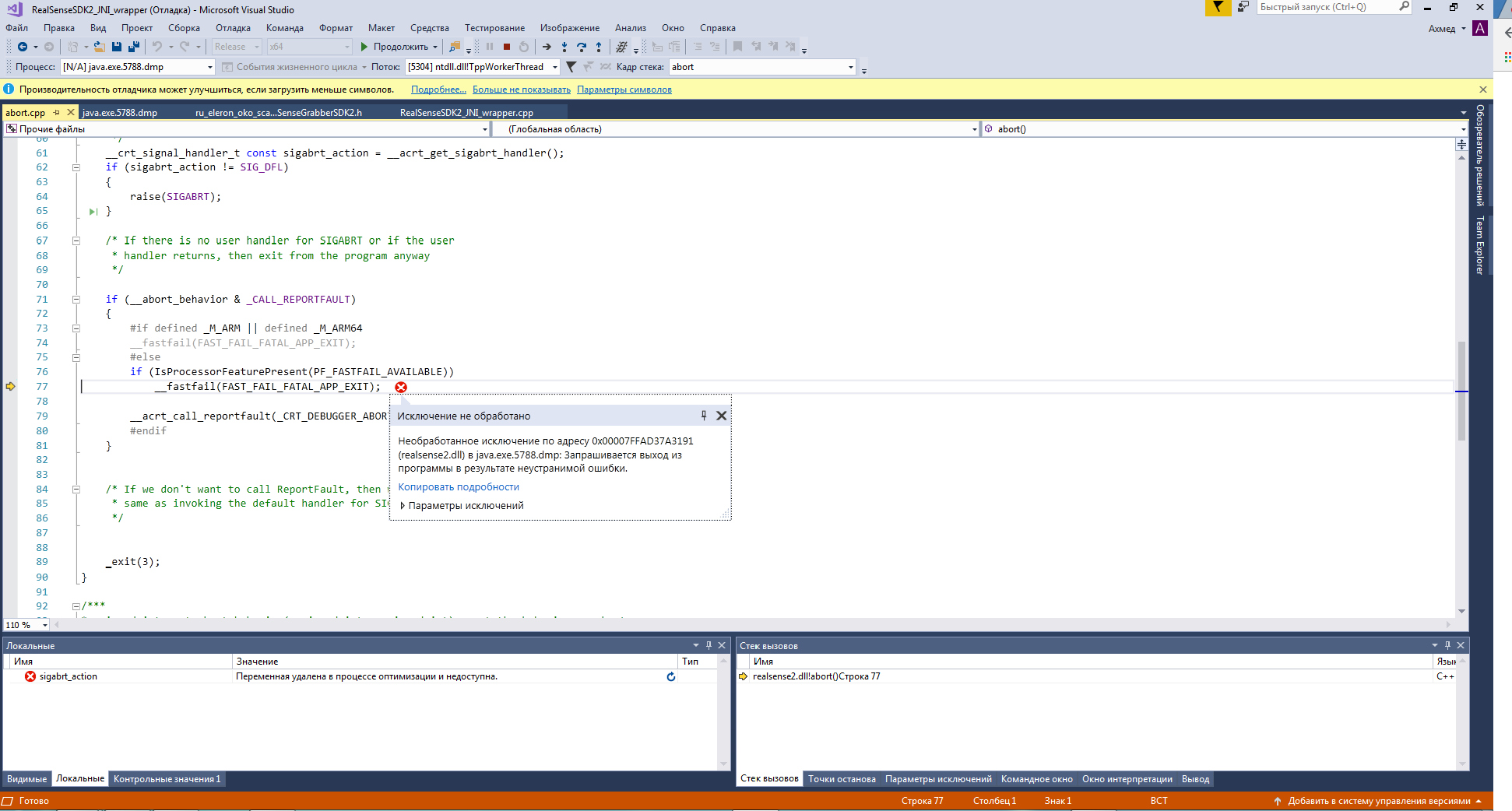
Task: Pause execution with Break All icon
Action: 489,47
